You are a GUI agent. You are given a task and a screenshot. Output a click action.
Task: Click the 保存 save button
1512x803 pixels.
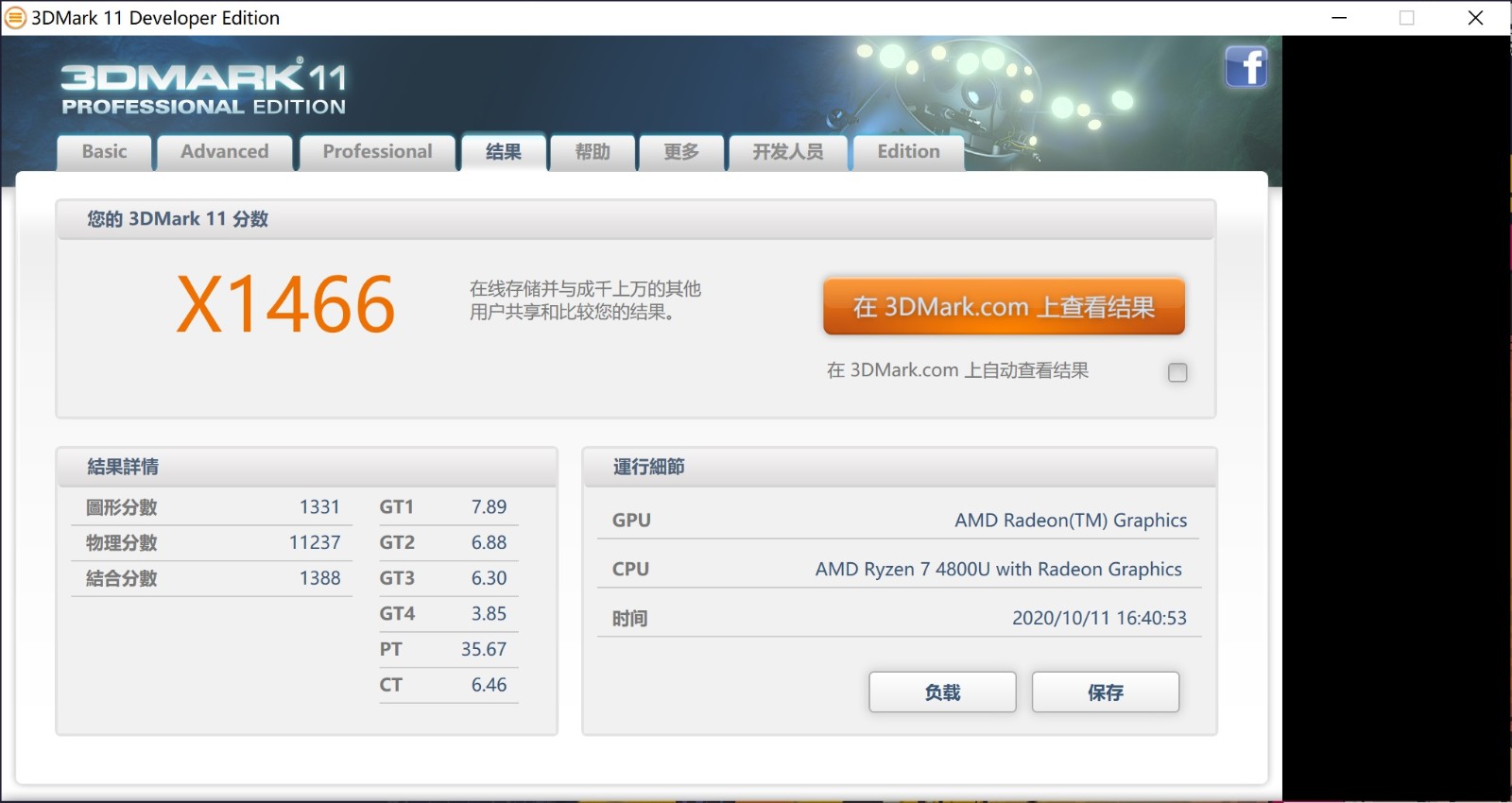point(1106,692)
